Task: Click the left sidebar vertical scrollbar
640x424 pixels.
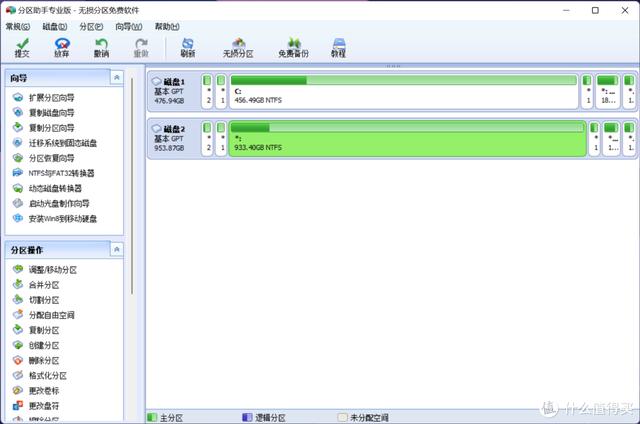Action: point(132,186)
